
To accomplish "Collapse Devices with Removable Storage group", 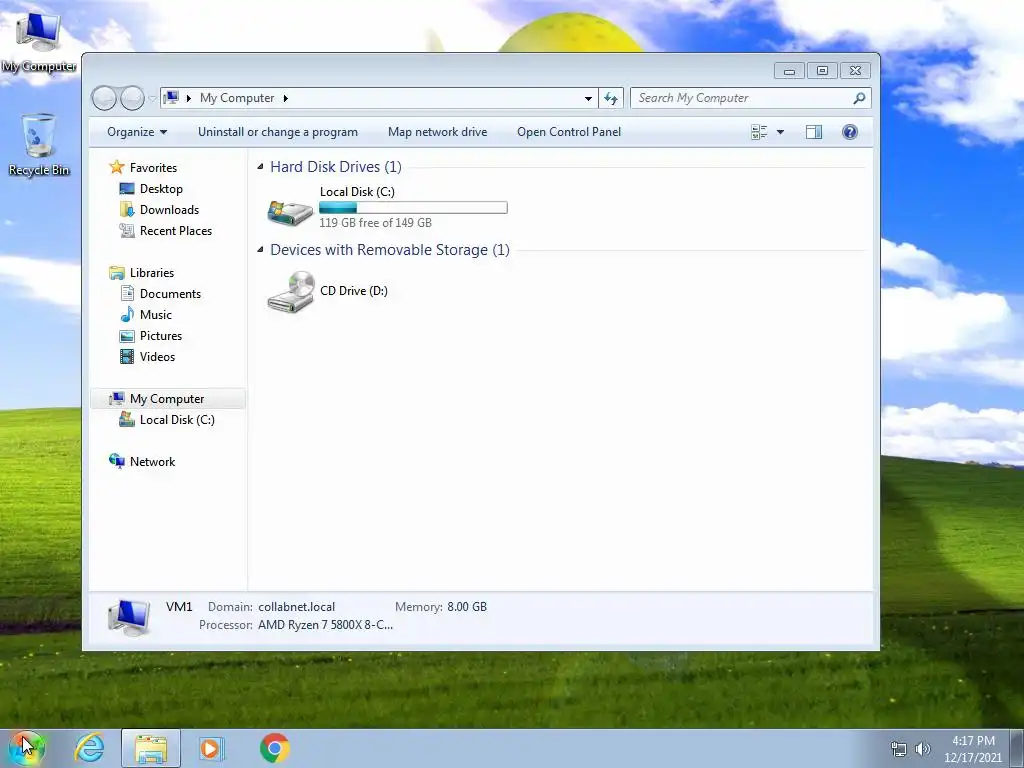I will pyautogui.click(x=261, y=249).
